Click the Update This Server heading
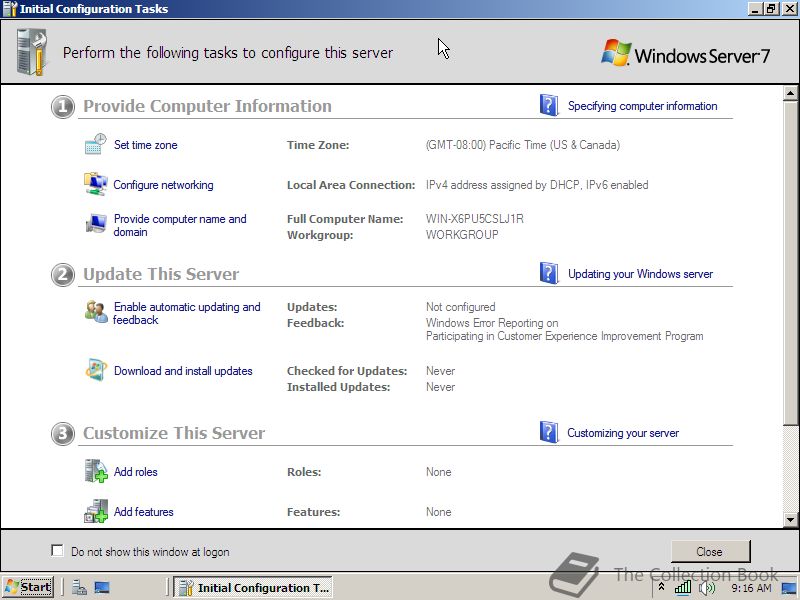Viewport: 800px width, 600px height. tap(161, 274)
